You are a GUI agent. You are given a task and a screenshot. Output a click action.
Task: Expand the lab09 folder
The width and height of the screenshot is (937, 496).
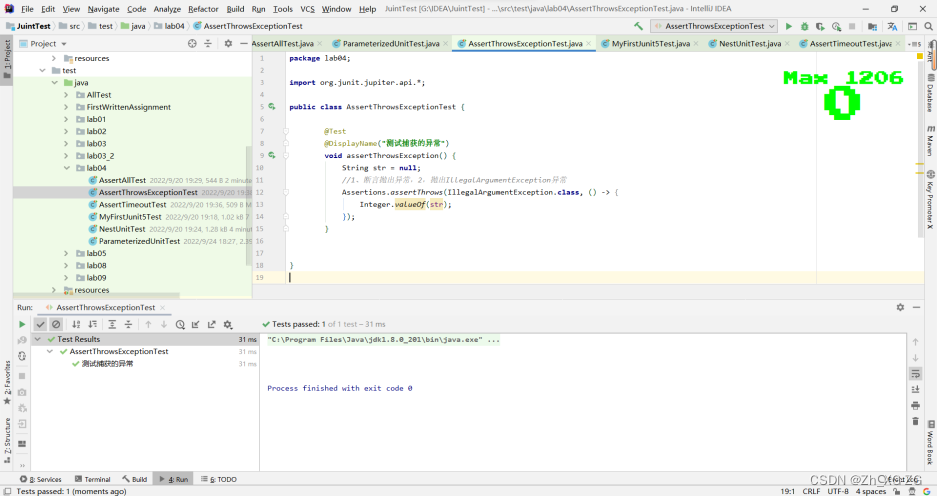pyautogui.click(x=66, y=278)
